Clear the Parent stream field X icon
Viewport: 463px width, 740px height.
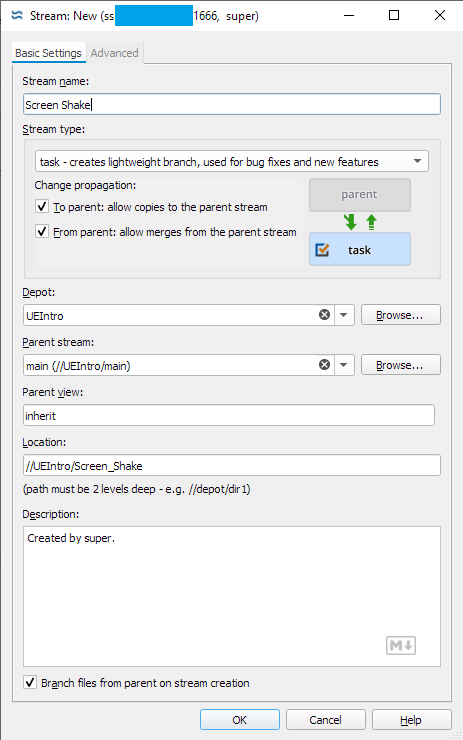tap(324, 365)
